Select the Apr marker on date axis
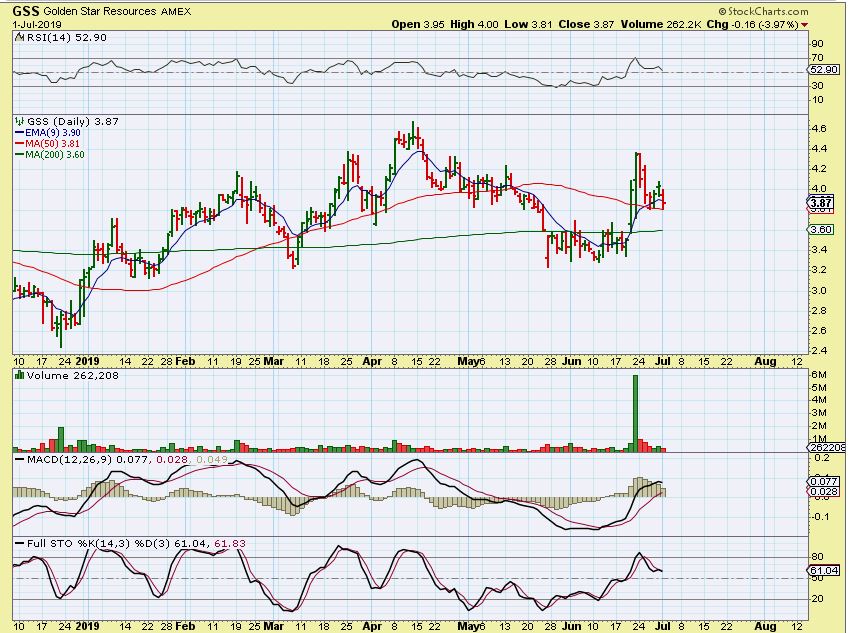 (x=372, y=359)
